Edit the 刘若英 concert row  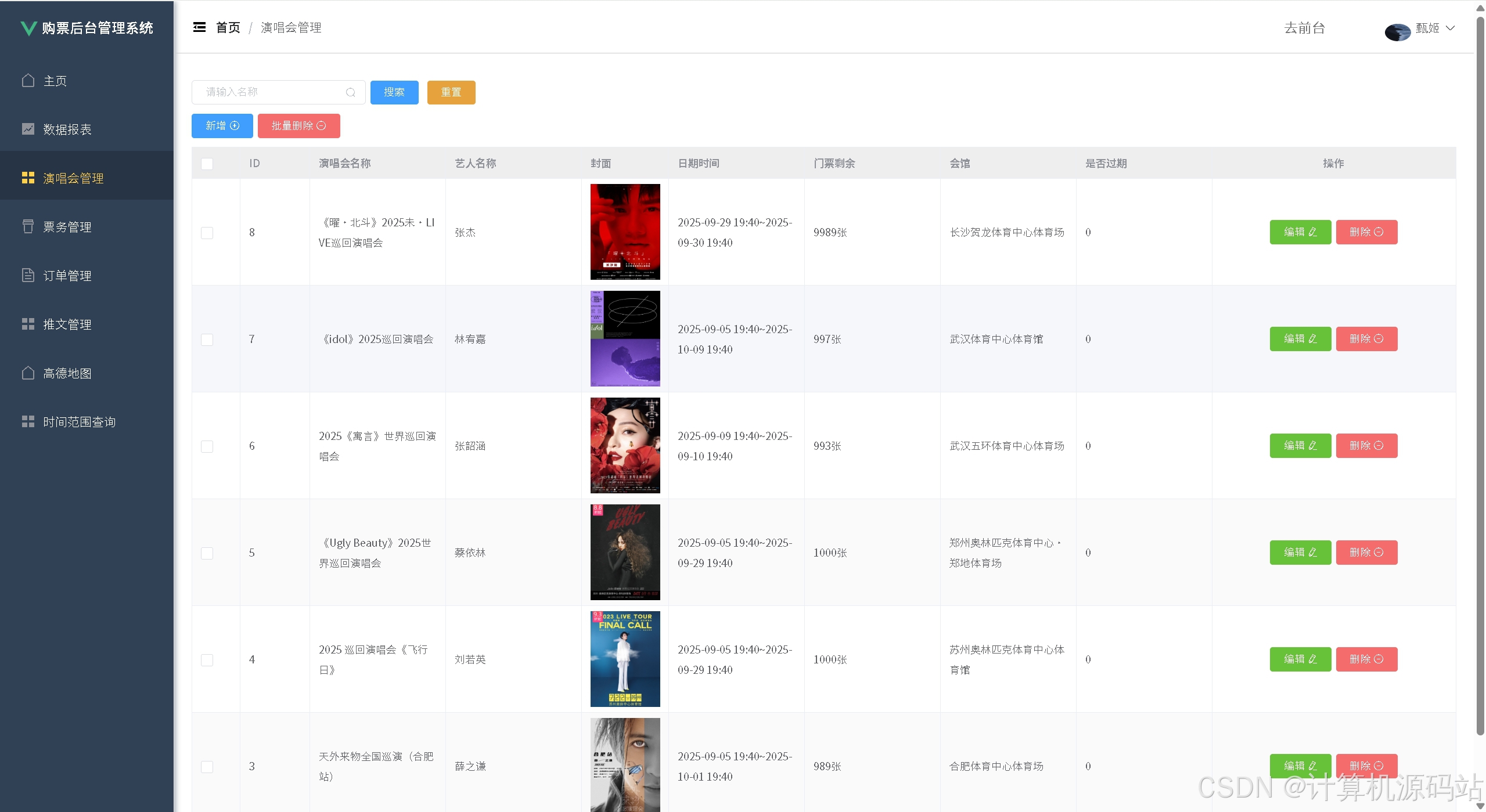(x=1300, y=659)
